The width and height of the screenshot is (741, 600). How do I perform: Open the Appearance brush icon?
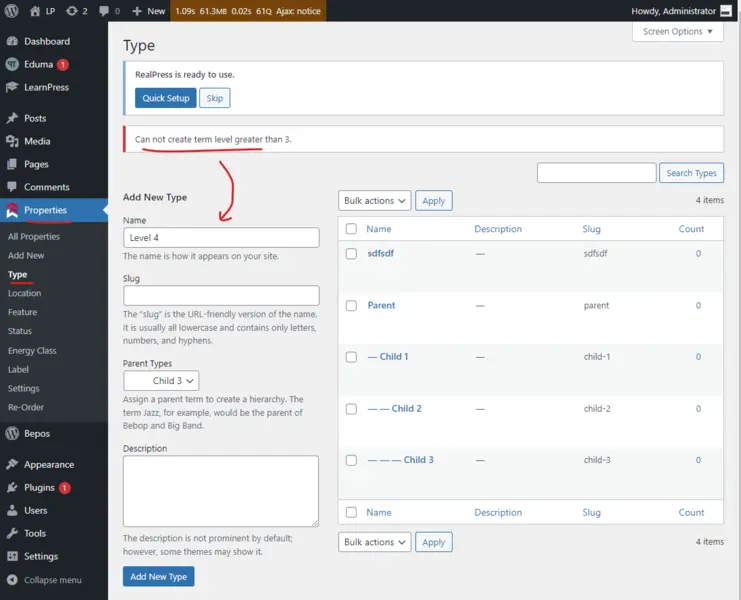coord(12,465)
